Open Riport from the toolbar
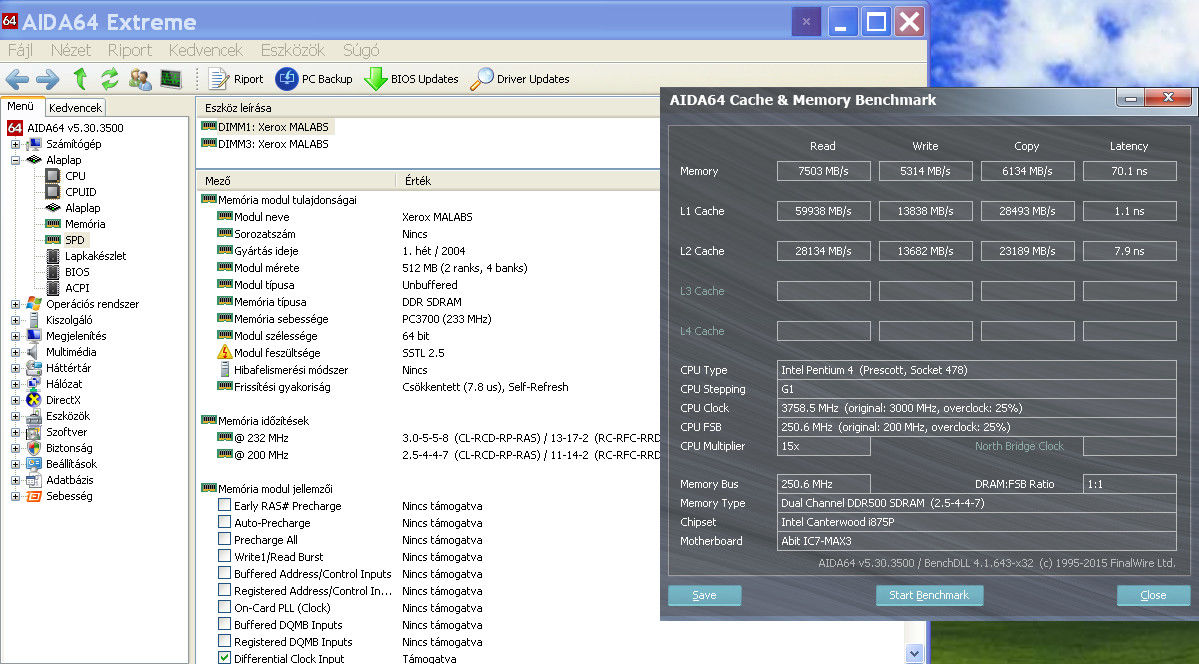 click(x=236, y=79)
